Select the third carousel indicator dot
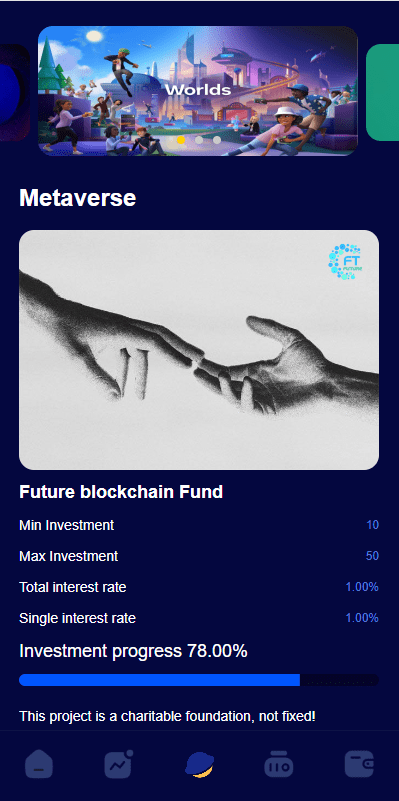The width and height of the screenshot is (399, 801). [x=217, y=140]
